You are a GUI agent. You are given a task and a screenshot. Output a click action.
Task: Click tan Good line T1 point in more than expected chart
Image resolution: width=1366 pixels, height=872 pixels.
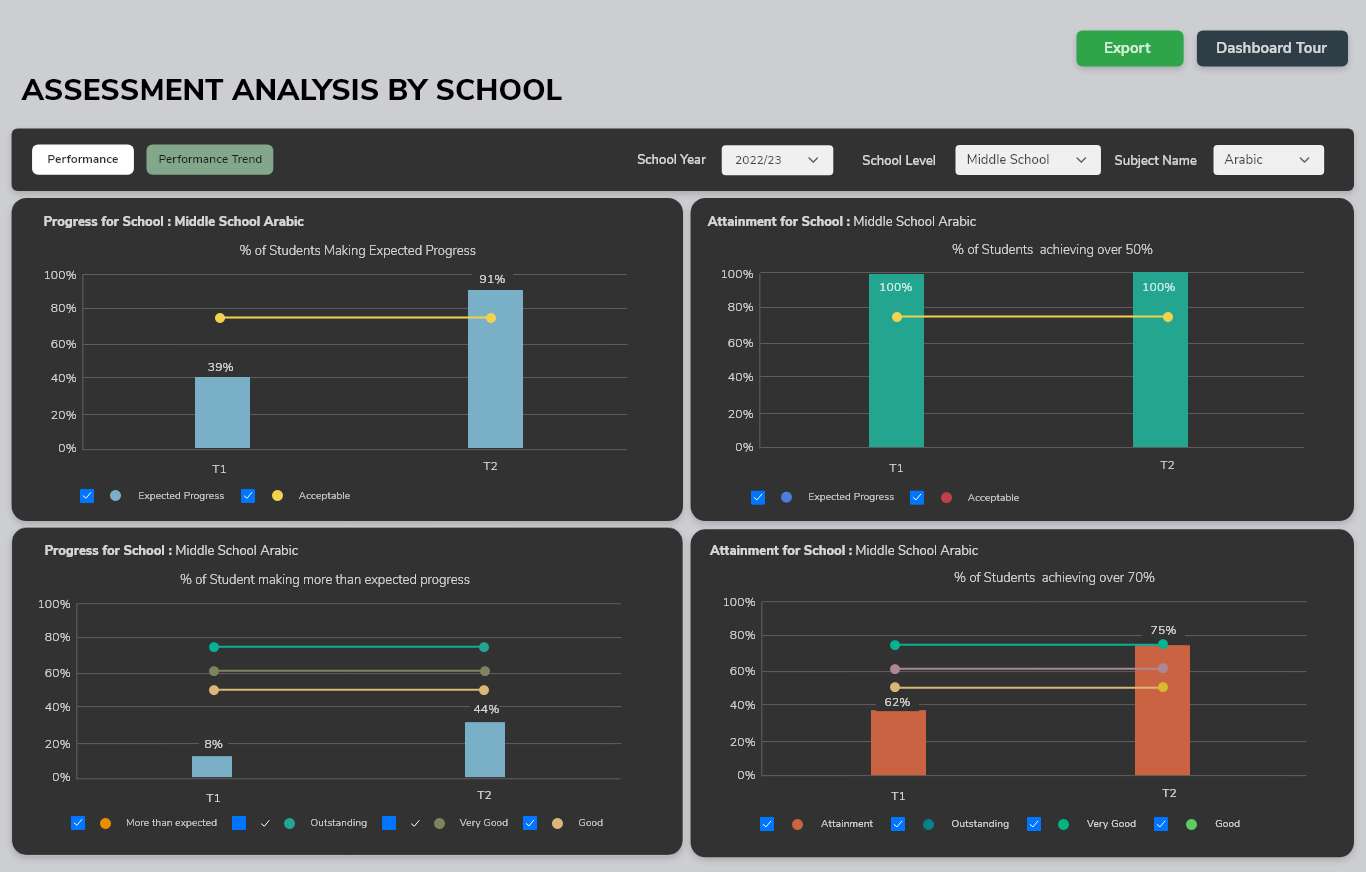coord(214,690)
